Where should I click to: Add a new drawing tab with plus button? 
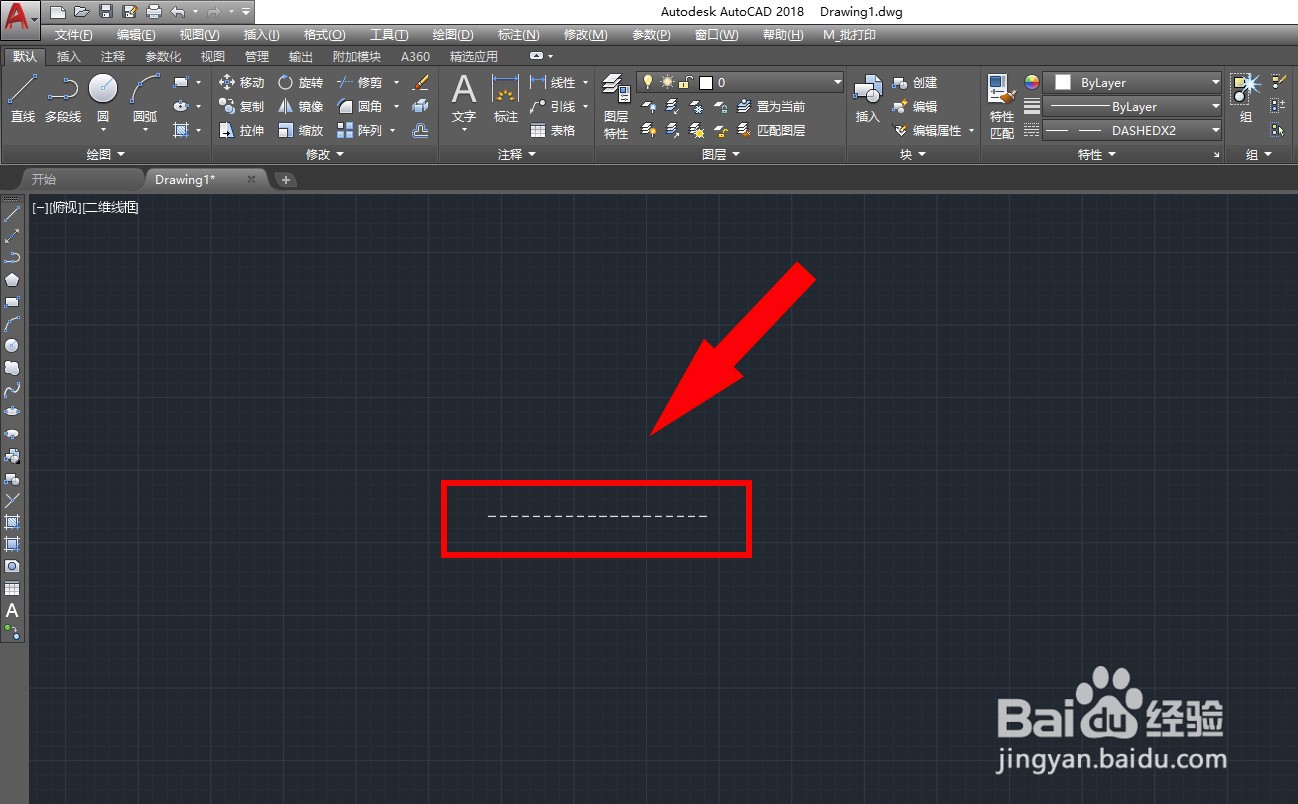[x=285, y=180]
